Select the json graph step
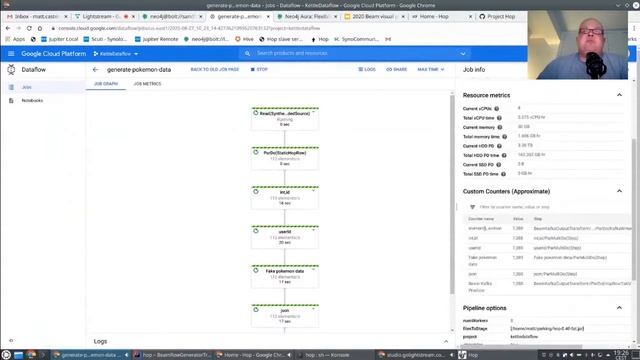This screenshot has width=640, height=360. 285,316
